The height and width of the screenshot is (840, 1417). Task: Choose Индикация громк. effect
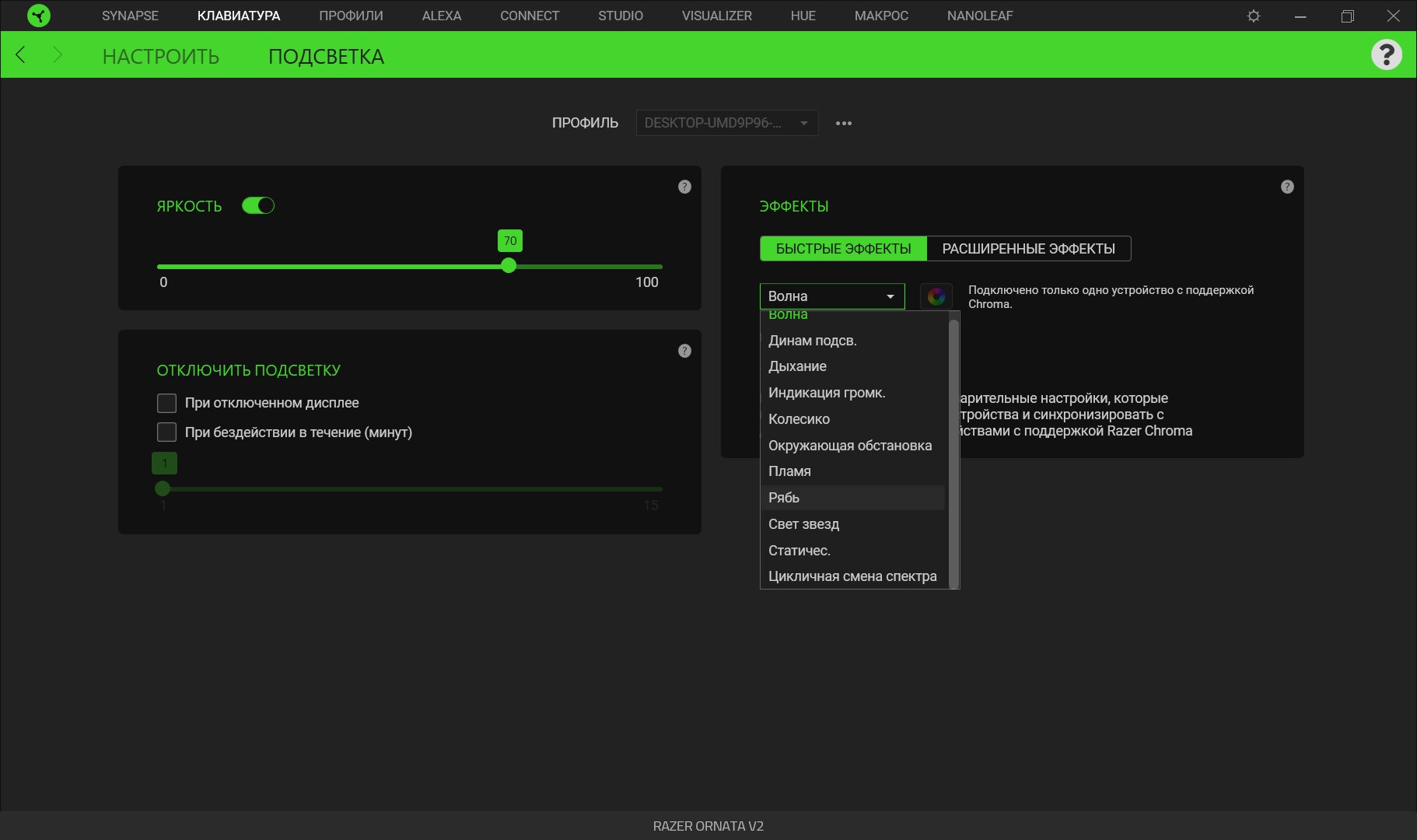pyautogui.click(x=852, y=393)
